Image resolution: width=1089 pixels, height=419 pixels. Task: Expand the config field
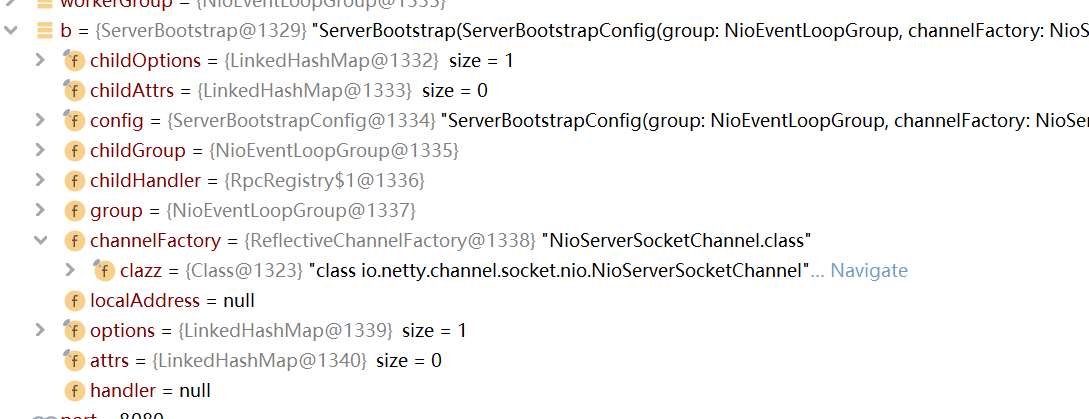(41, 120)
